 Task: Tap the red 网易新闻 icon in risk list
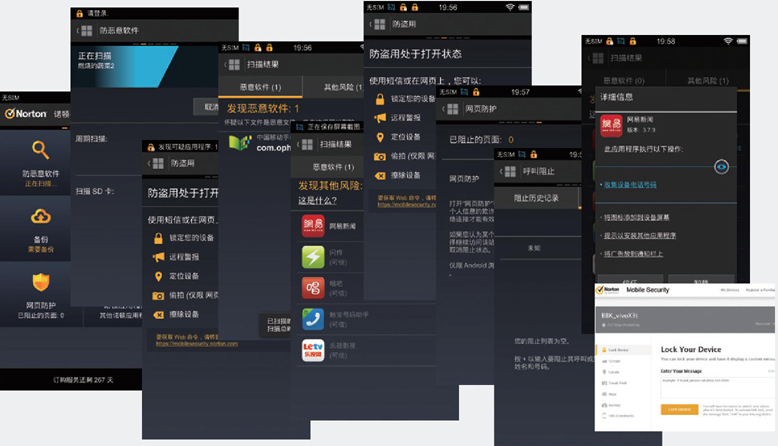[x=313, y=226]
